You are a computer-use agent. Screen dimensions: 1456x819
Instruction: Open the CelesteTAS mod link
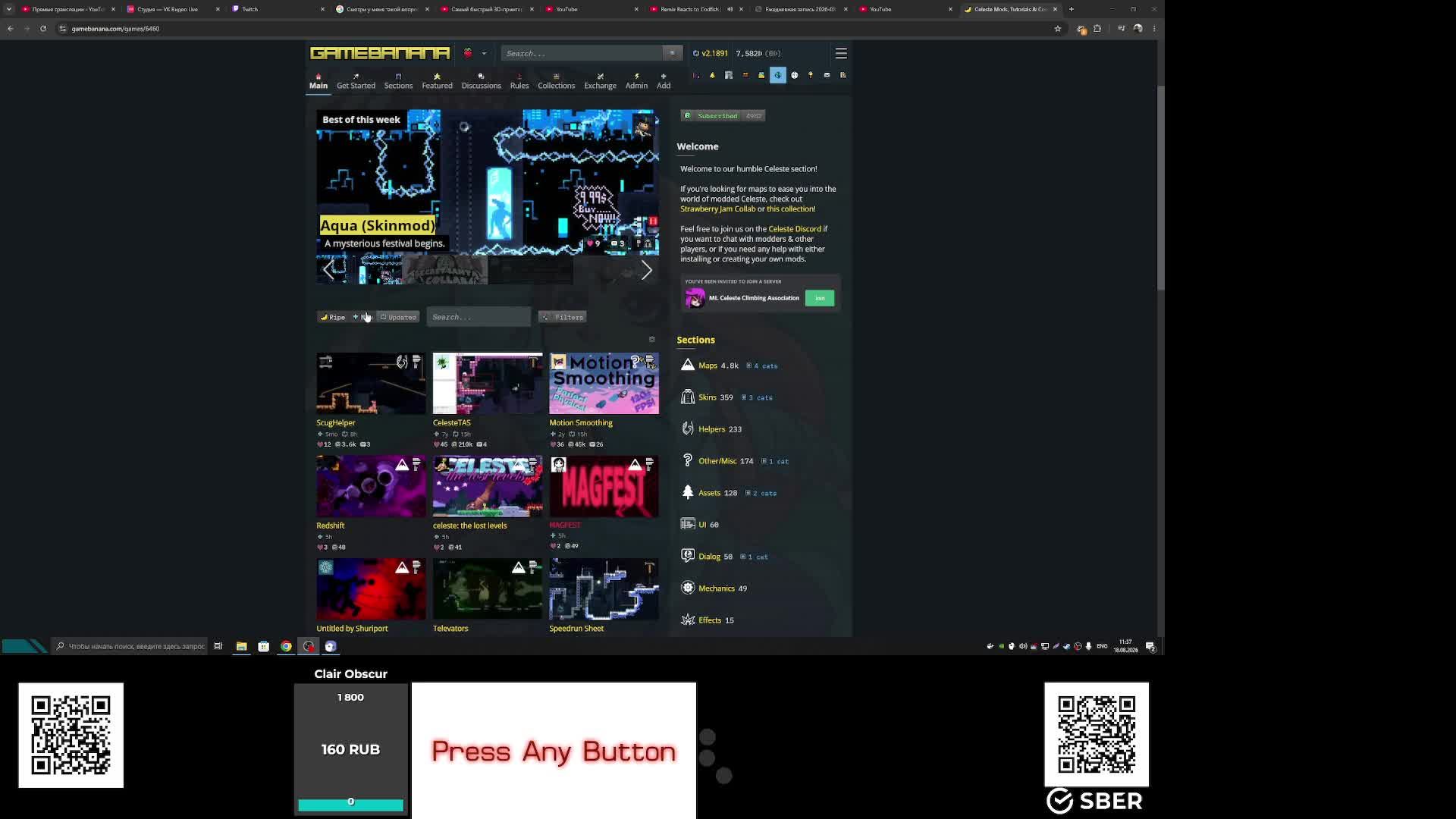[452, 422]
